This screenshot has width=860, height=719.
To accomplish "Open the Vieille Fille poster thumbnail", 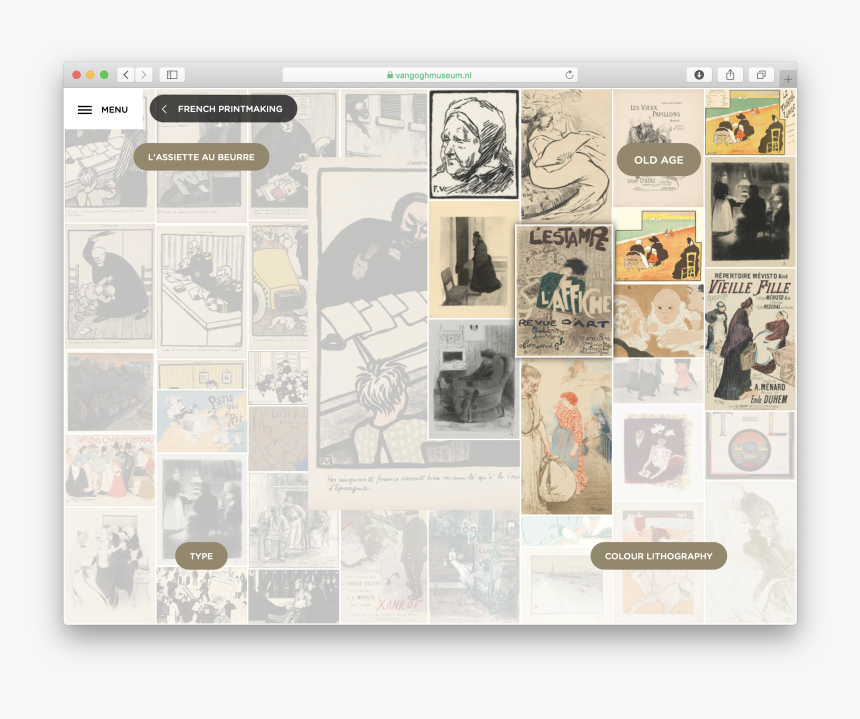I will click(750, 339).
